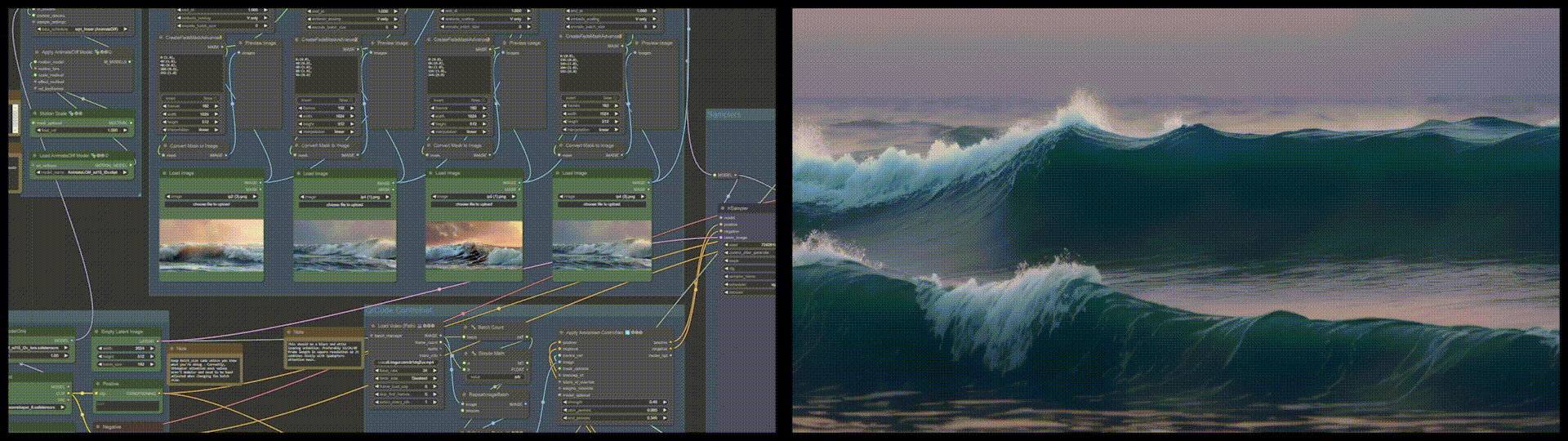Increase float_val with the right arrow in Motion Scale
This screenshot has height=441, width=1568.
[125, 130]
